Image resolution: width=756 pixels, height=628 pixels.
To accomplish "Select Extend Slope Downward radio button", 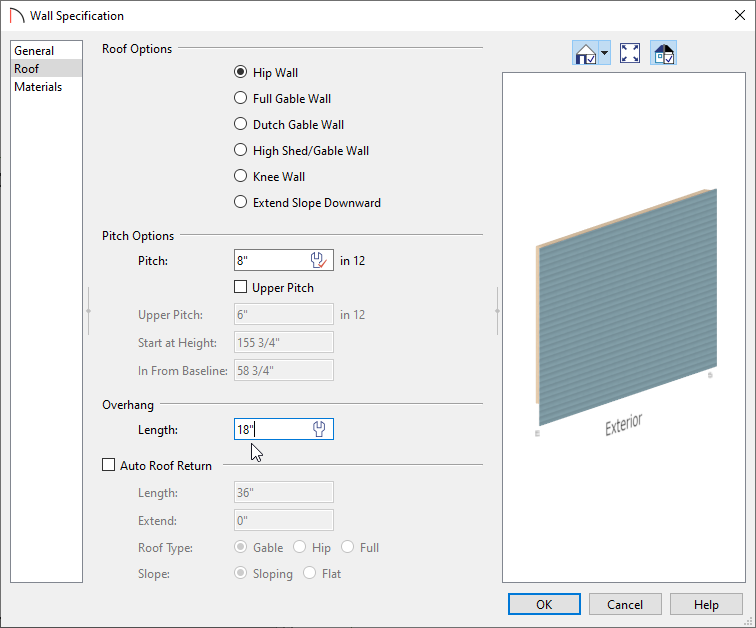I will (240, 202).
